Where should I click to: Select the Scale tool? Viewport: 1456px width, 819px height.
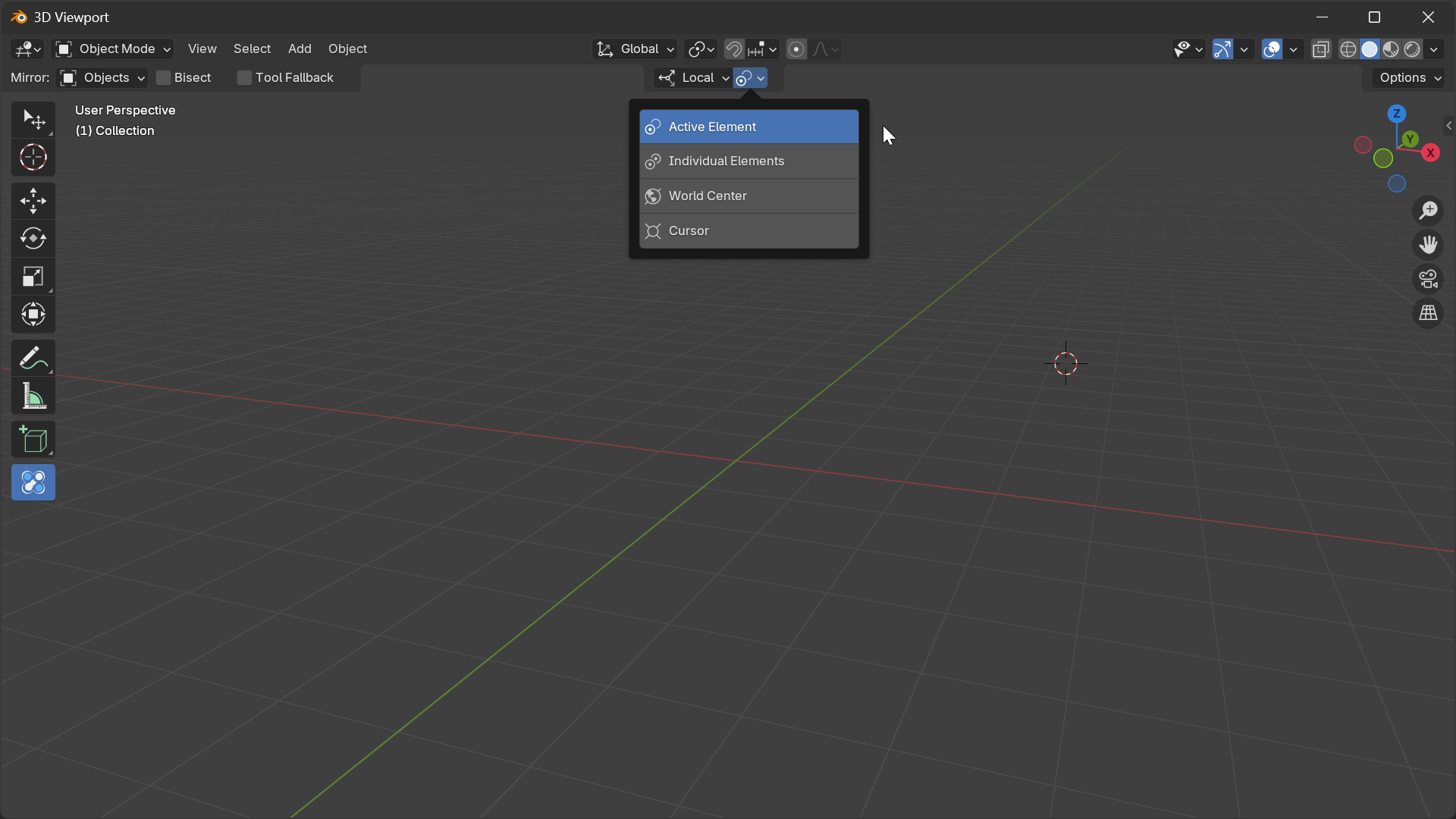point(33,277)
